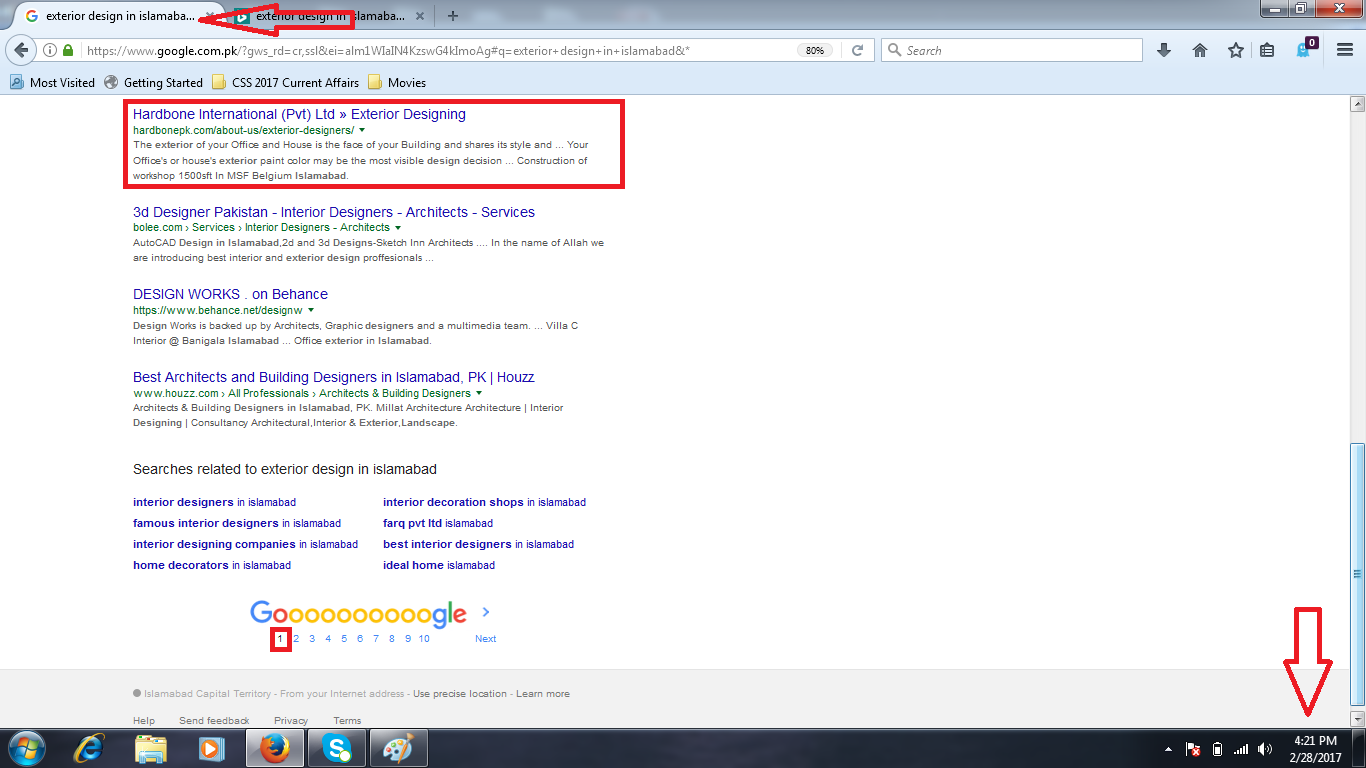Search related 'home decorators in islamabad'
Image resolution: width=1366 pixels, height=768 pixels.
212,565
